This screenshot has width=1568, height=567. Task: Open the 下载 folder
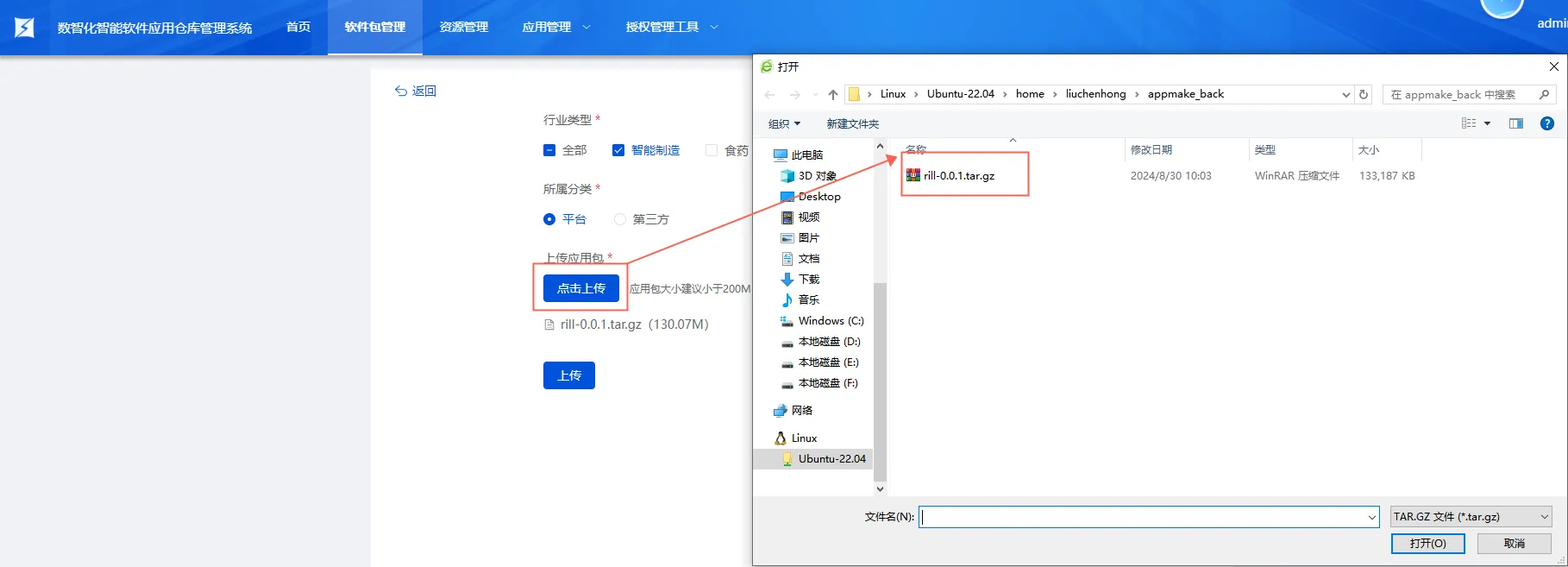800,279
